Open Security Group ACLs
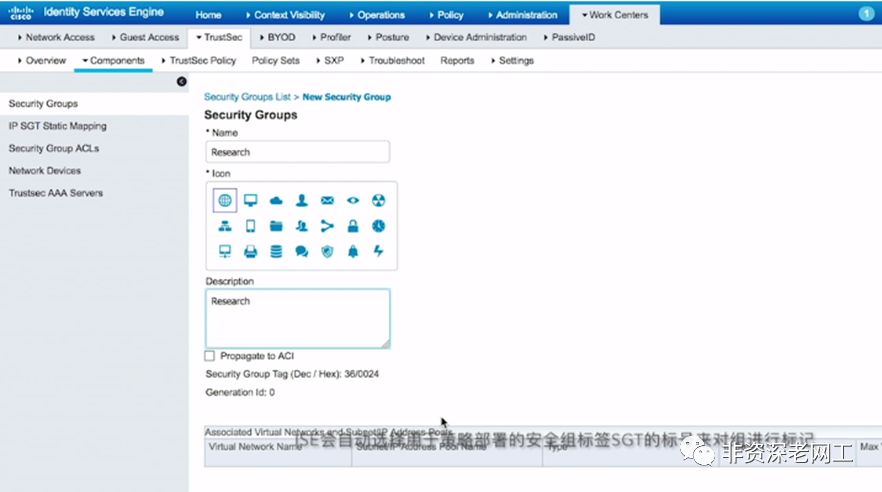 (x=54, y=148)
